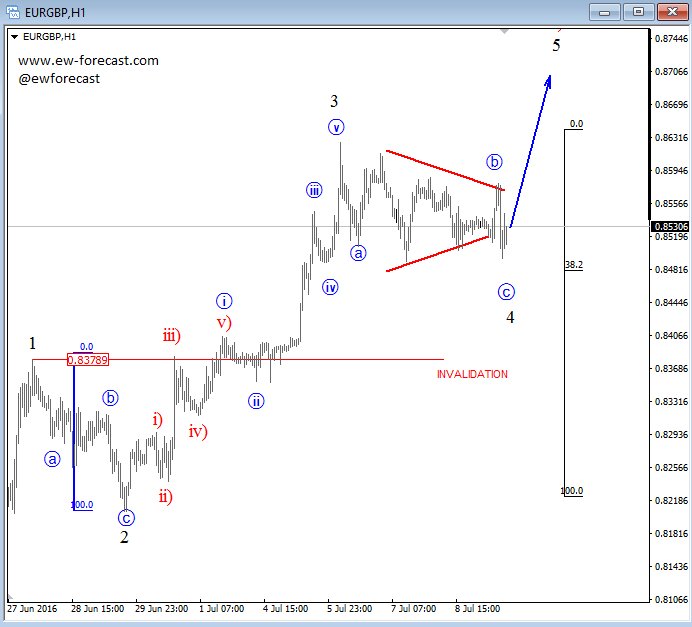Select the upper red triangle trendline
The image size is (692, 627).
(445, 170)
